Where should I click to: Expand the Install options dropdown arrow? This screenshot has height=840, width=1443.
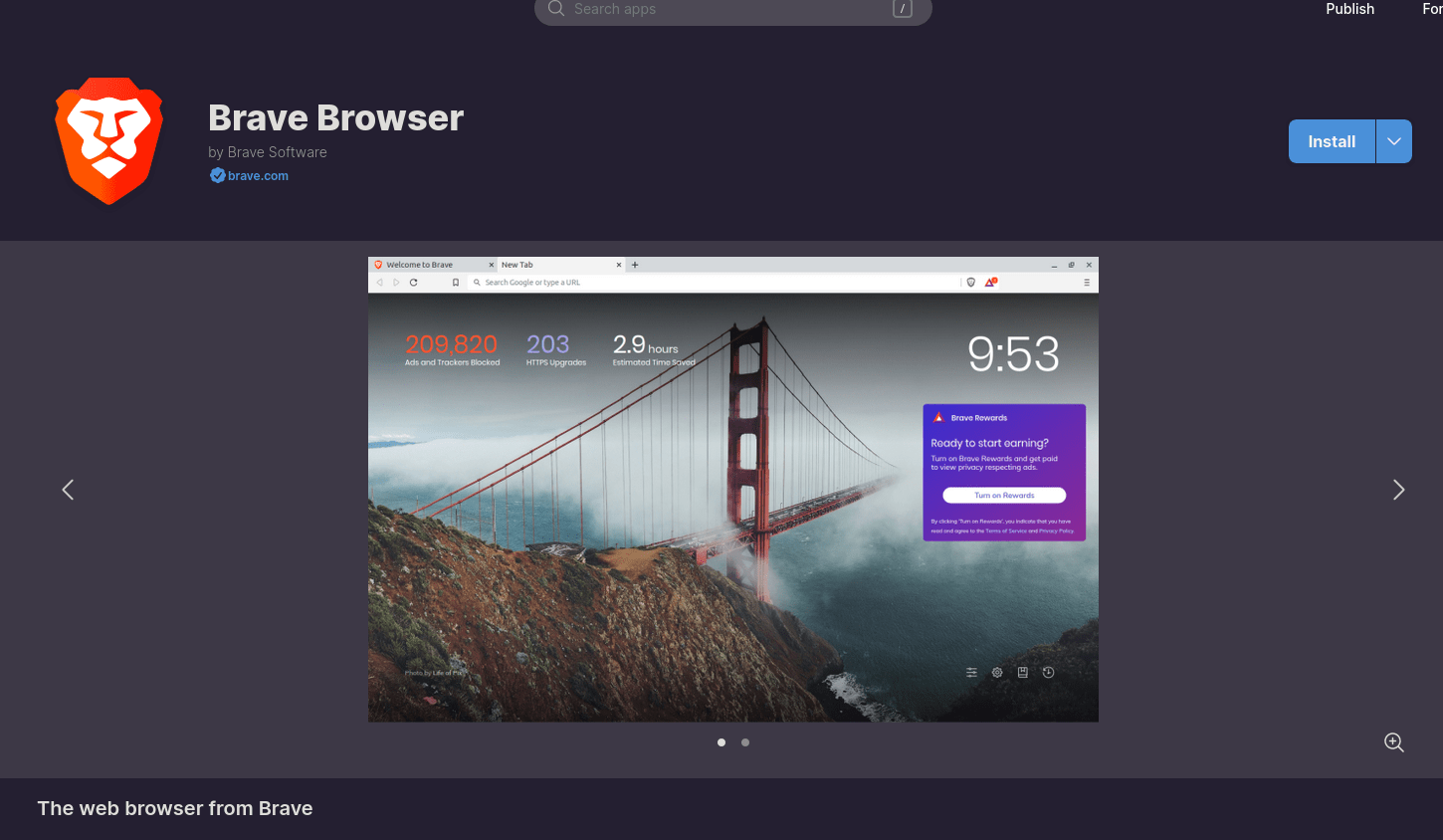pyautogui.click(x=1394, y=141)
